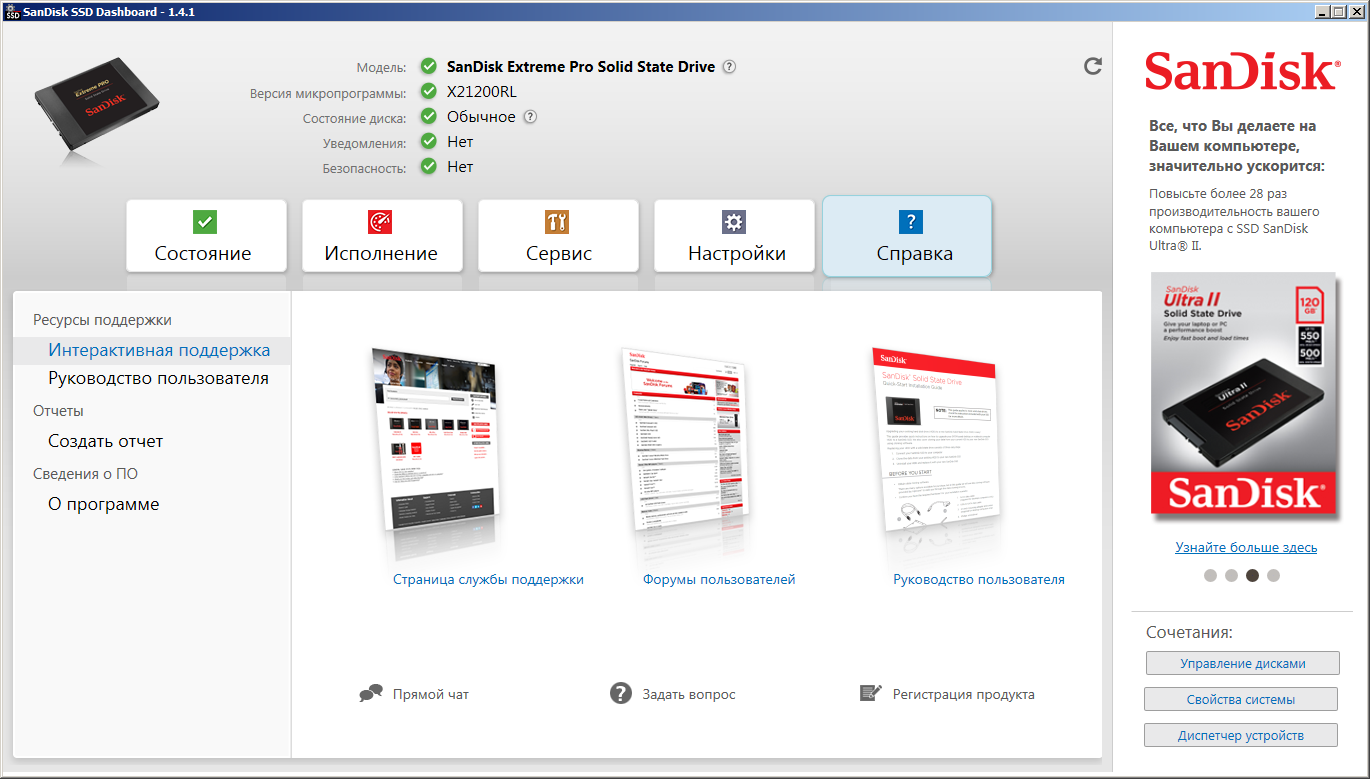Show the fourth ad slide via carousel dot
Image resolution: width=1370 pixels, height=779 pixels.
1273,575
